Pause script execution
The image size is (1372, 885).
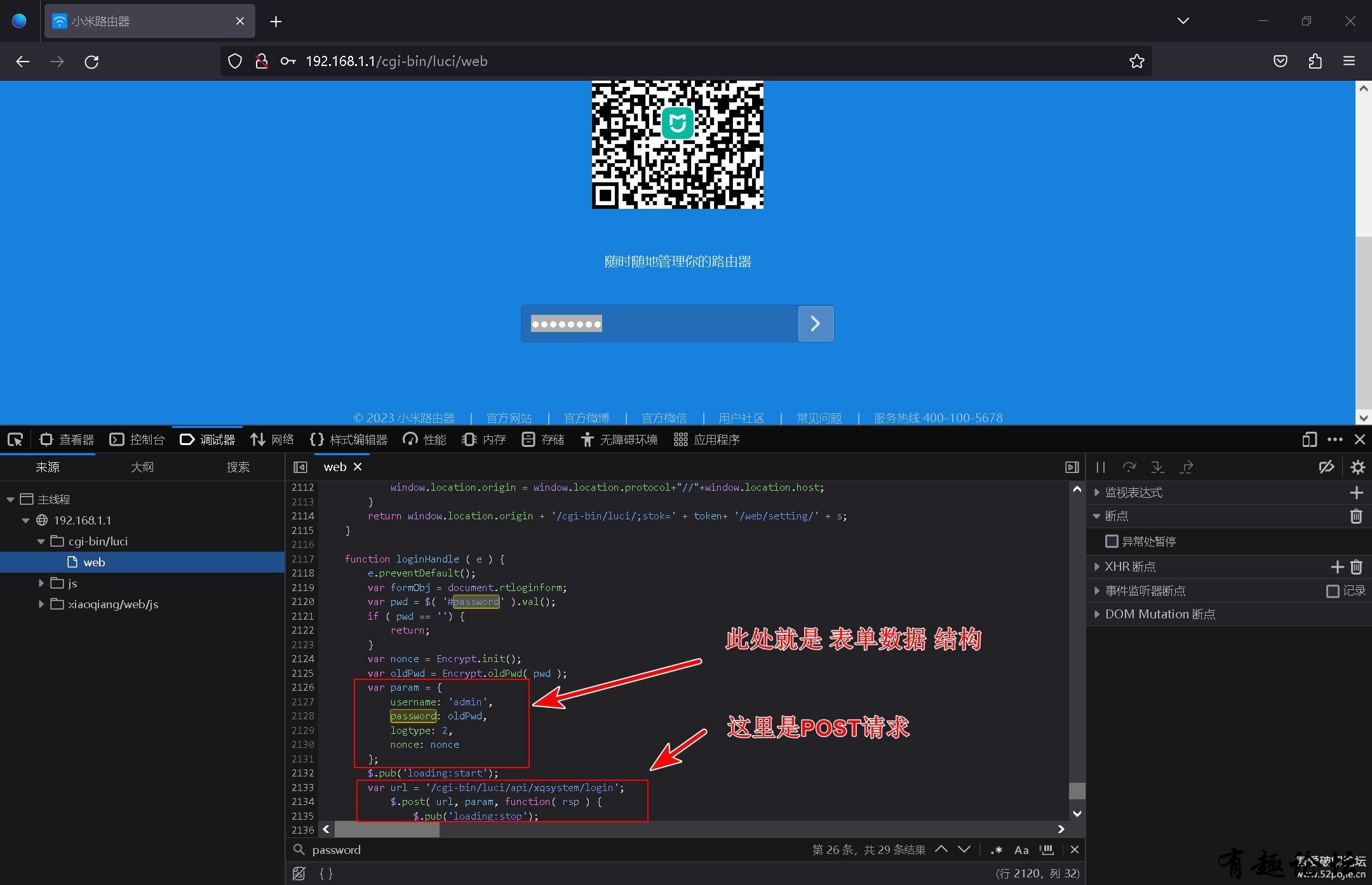pos(1101,467)
